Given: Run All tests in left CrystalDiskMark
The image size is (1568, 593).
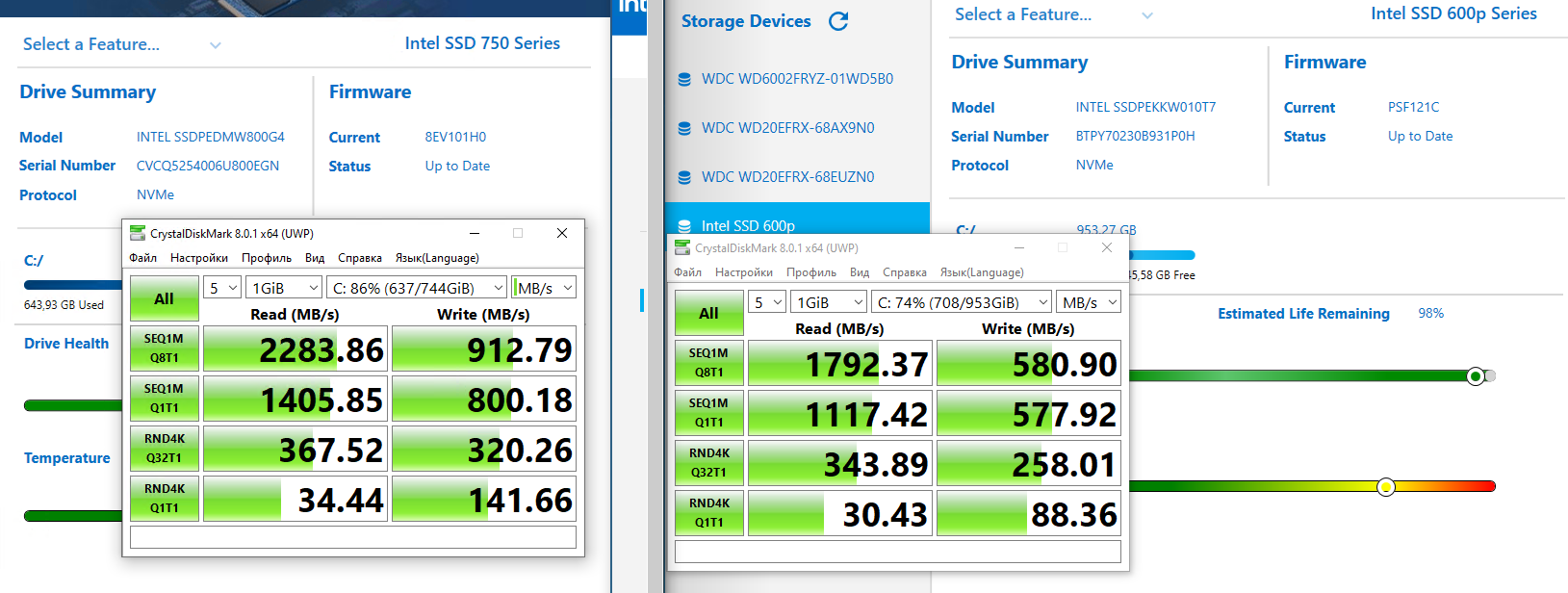Looking at the screenshot, I should [165, 298].
